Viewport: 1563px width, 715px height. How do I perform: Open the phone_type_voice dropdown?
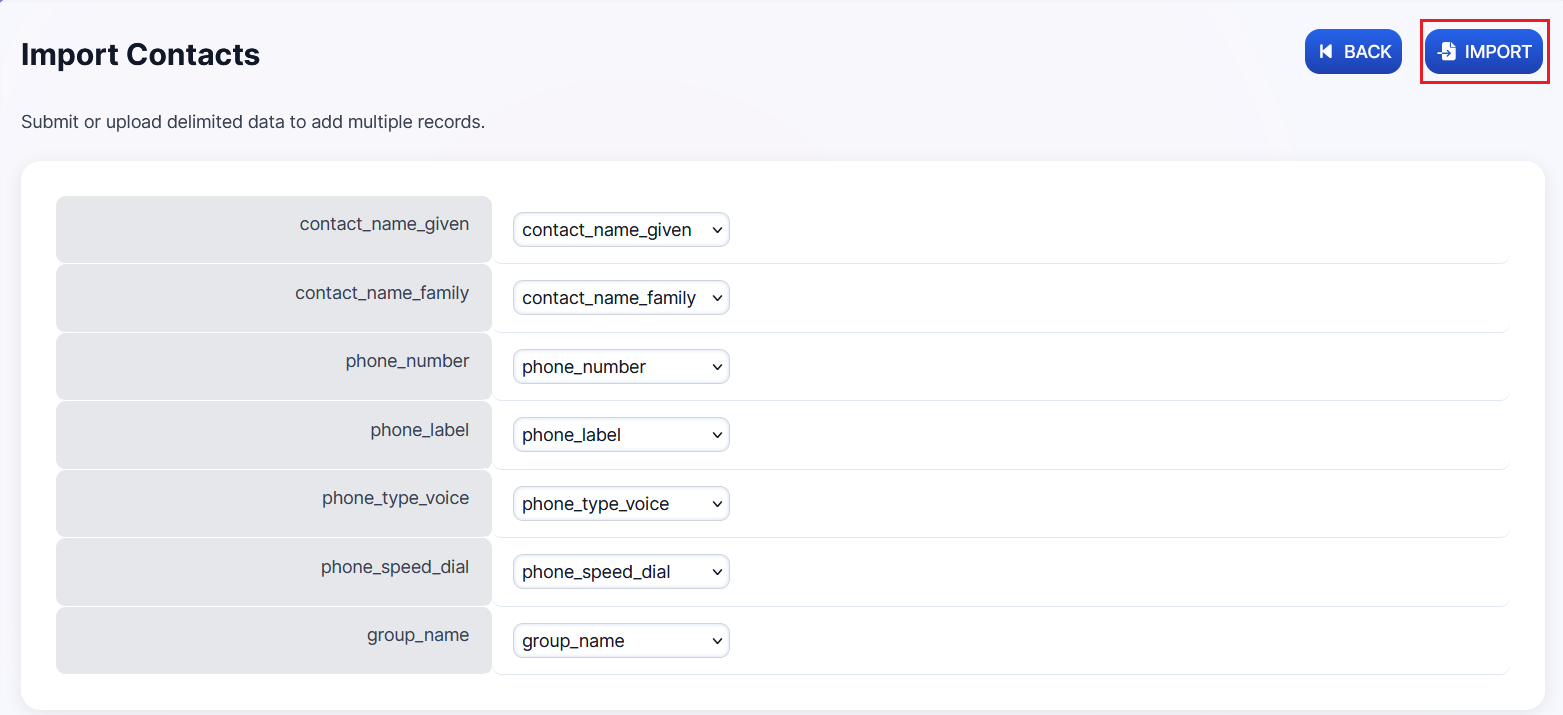[x=620, y=504]
